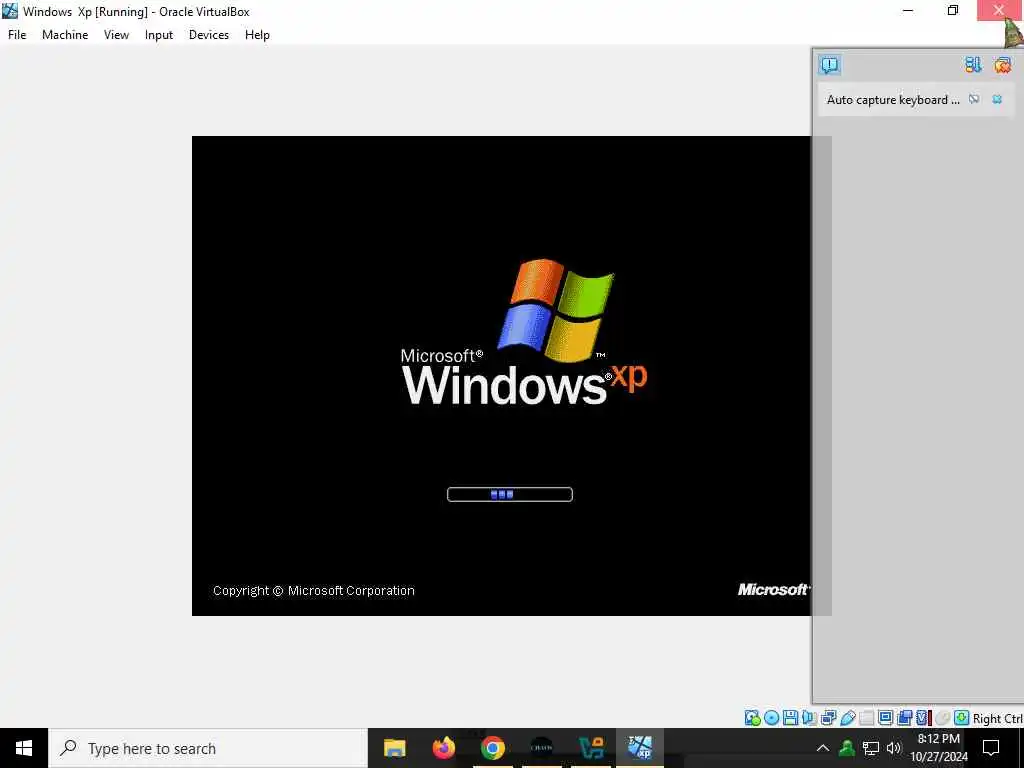Minimize the VirtualBox window
1024x768 pixels.
tap(908, 10)
